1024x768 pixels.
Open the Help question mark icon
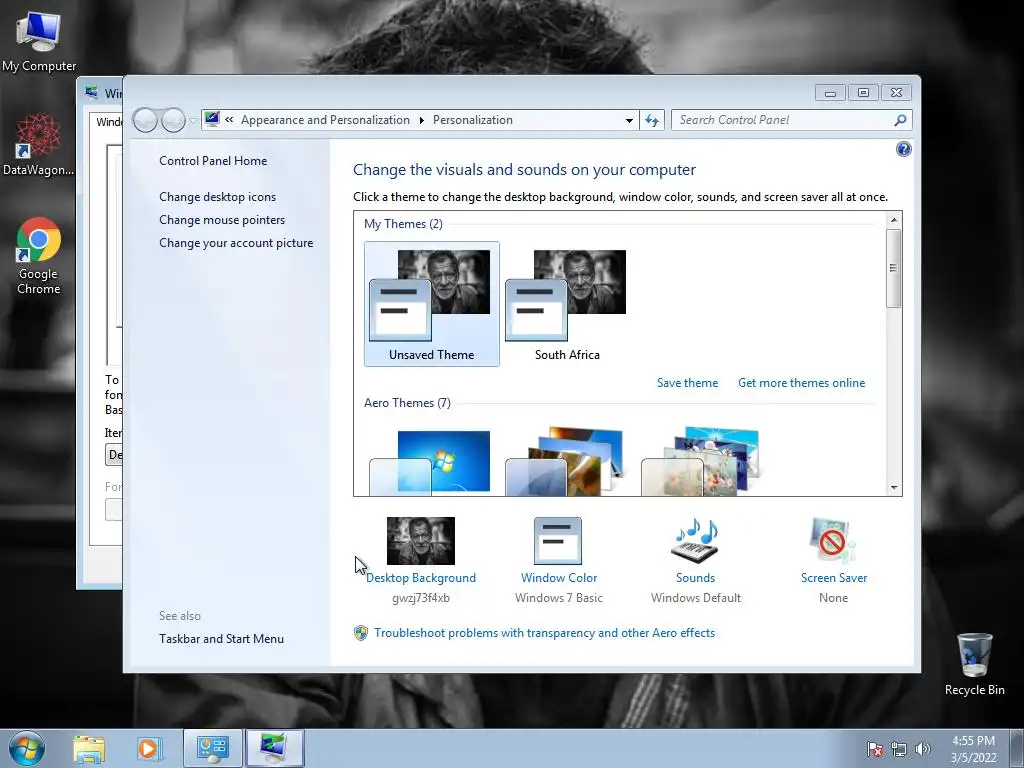tap(904, 150)
